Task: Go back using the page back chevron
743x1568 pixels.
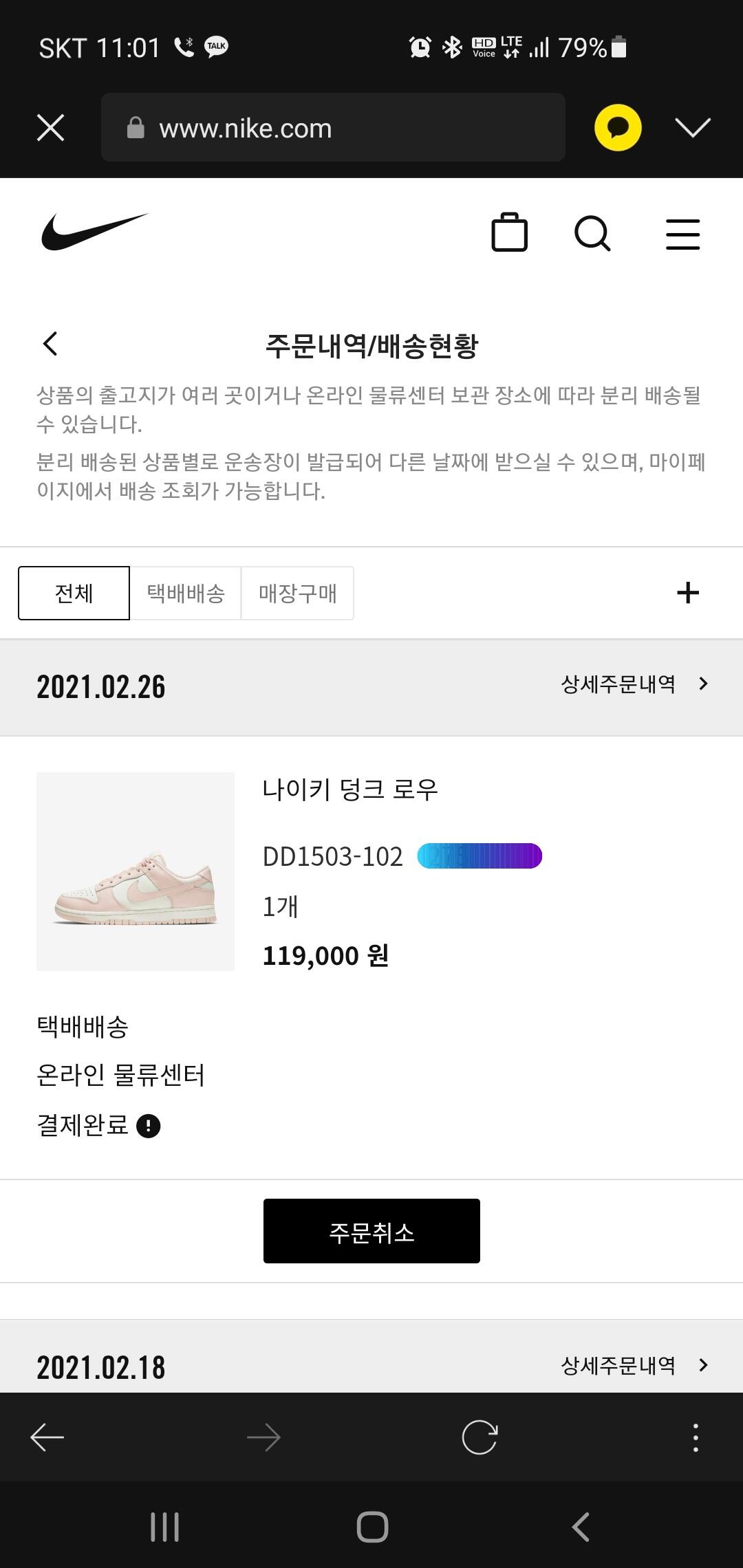Action: 50,344
